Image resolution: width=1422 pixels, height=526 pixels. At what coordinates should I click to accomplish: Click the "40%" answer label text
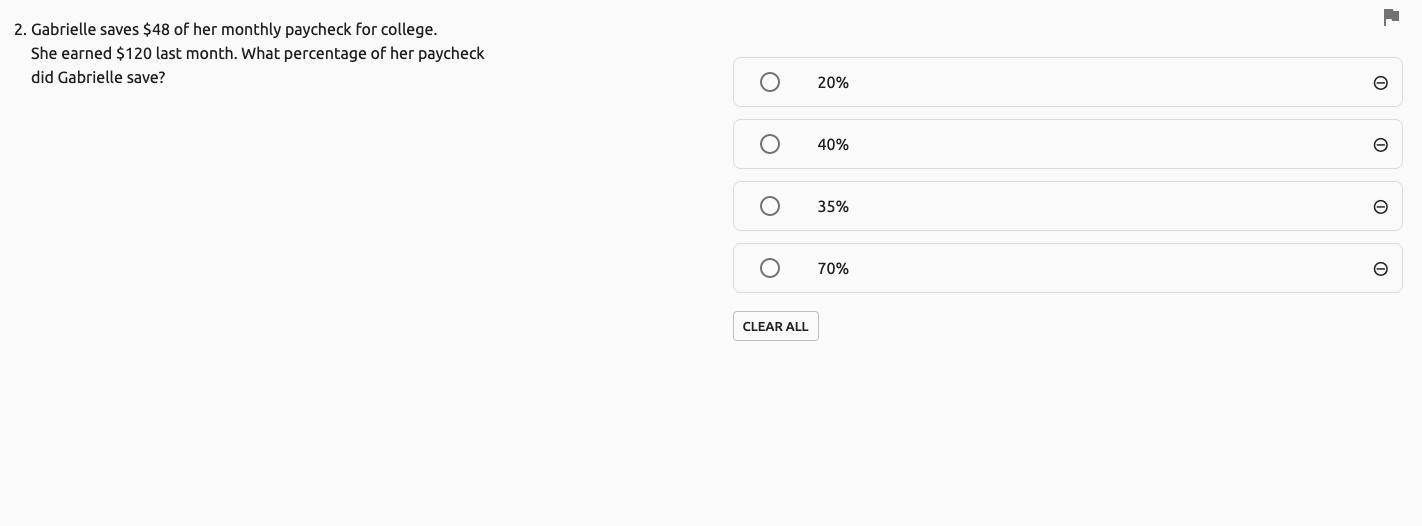click(832, 145)
